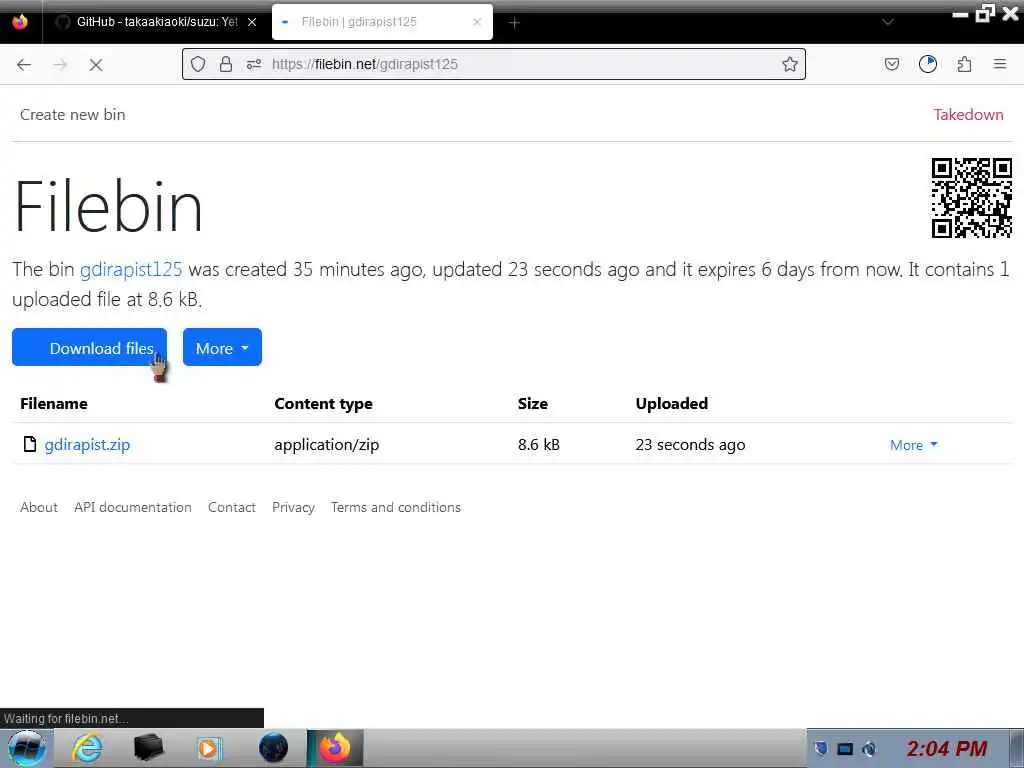Bookmark this page with the star icon
1024x768 pixels.
[790, 64]
